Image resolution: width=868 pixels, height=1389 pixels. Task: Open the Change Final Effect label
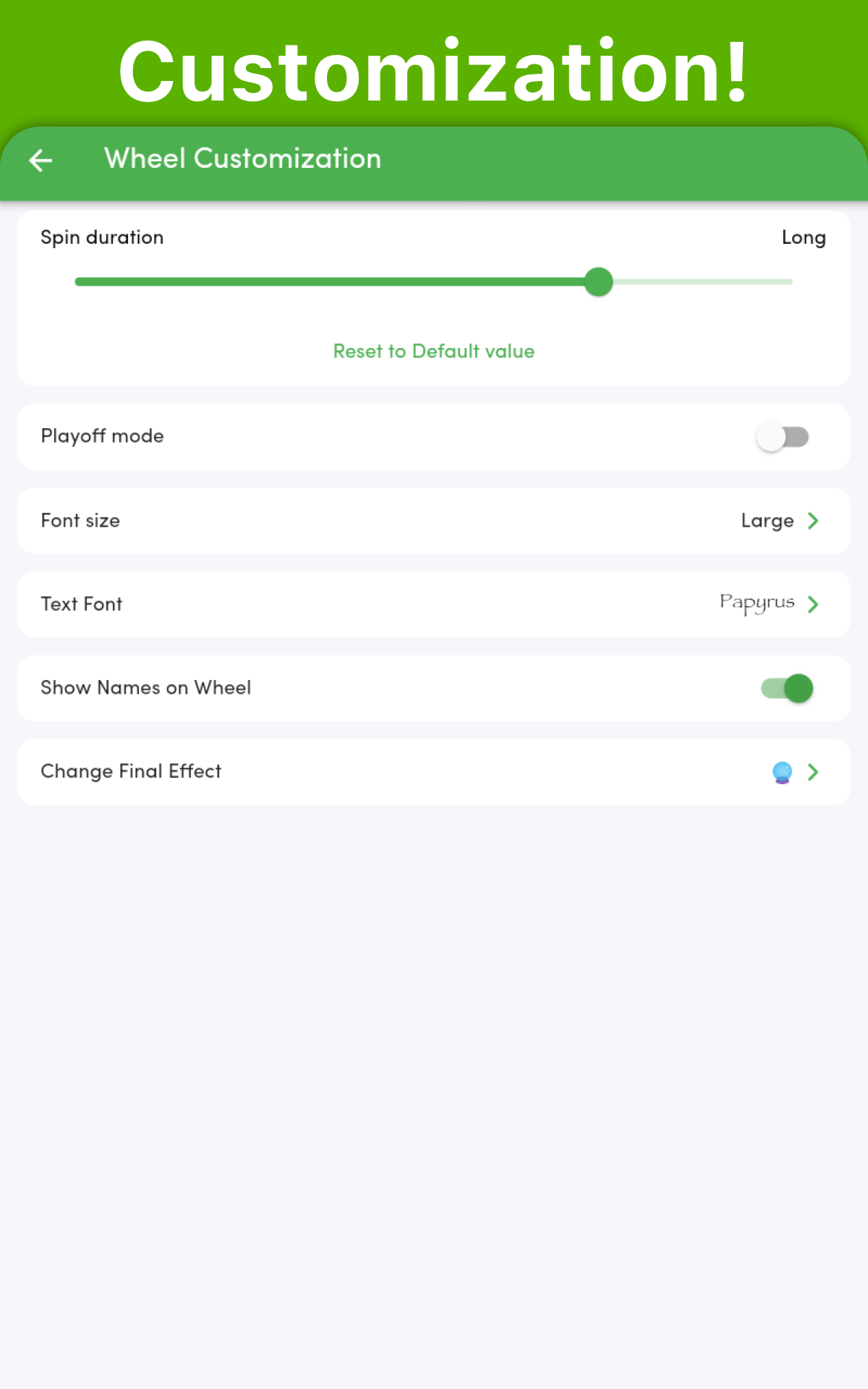131,771
